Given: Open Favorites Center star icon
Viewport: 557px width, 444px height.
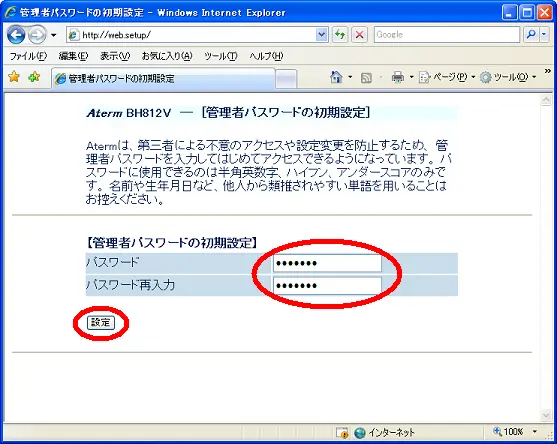Looking at the screenshot, I should click(x=14, y=76).
